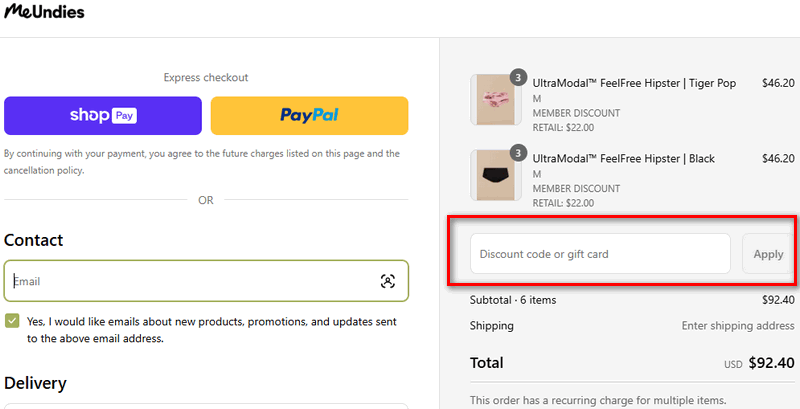Click the Delivery section heading
Screen dimensions: 800x409
pyautogui.click(x=35, y=383)
